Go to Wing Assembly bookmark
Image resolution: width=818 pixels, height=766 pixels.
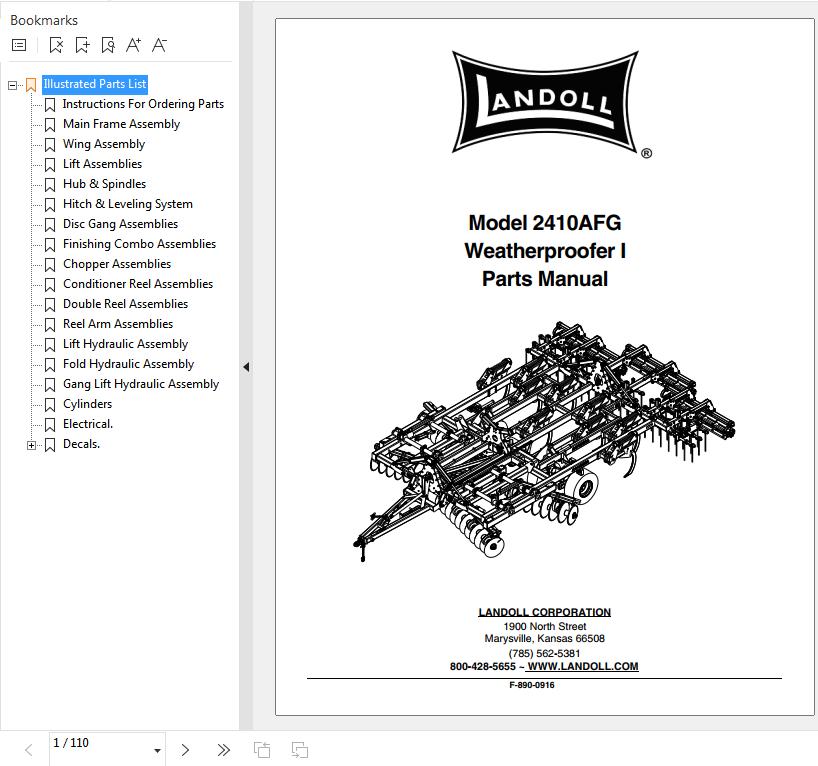point(104,144)
